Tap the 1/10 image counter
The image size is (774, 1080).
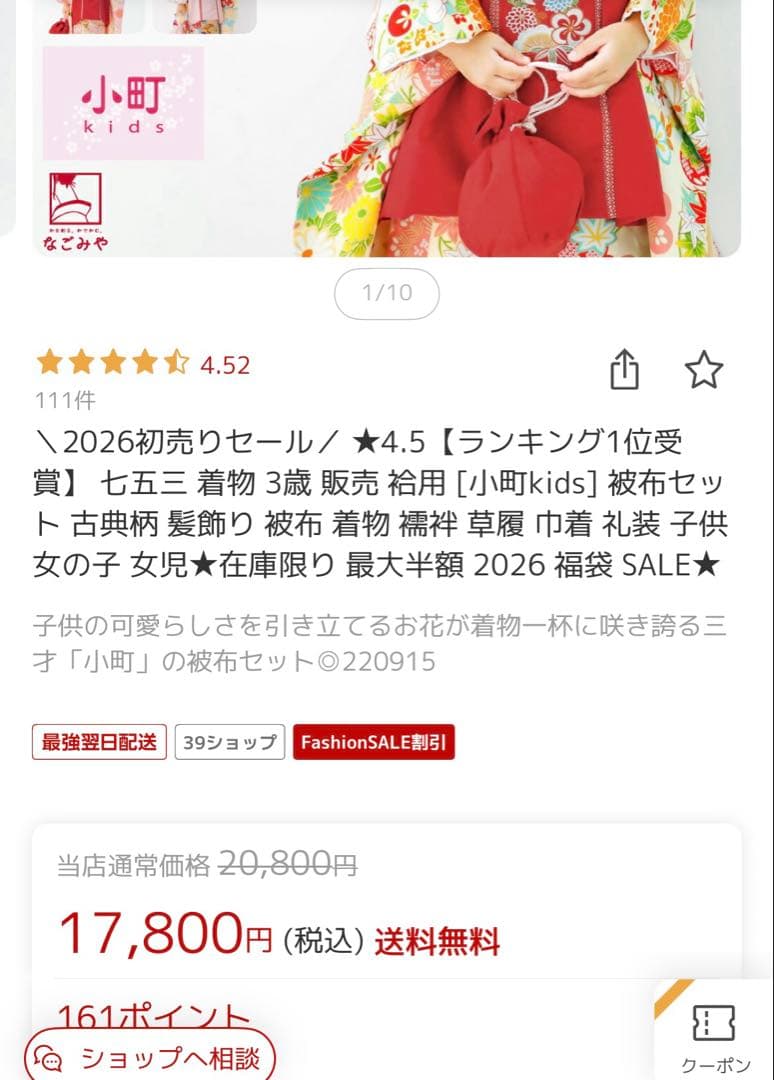tap(387, 293)
